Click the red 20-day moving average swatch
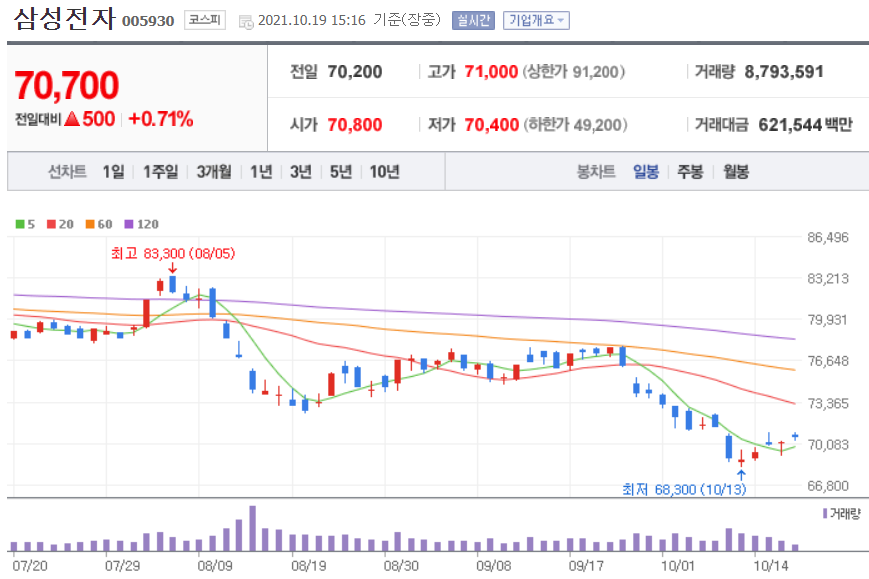Screen dimensions: 869x579 click(52, 224)
